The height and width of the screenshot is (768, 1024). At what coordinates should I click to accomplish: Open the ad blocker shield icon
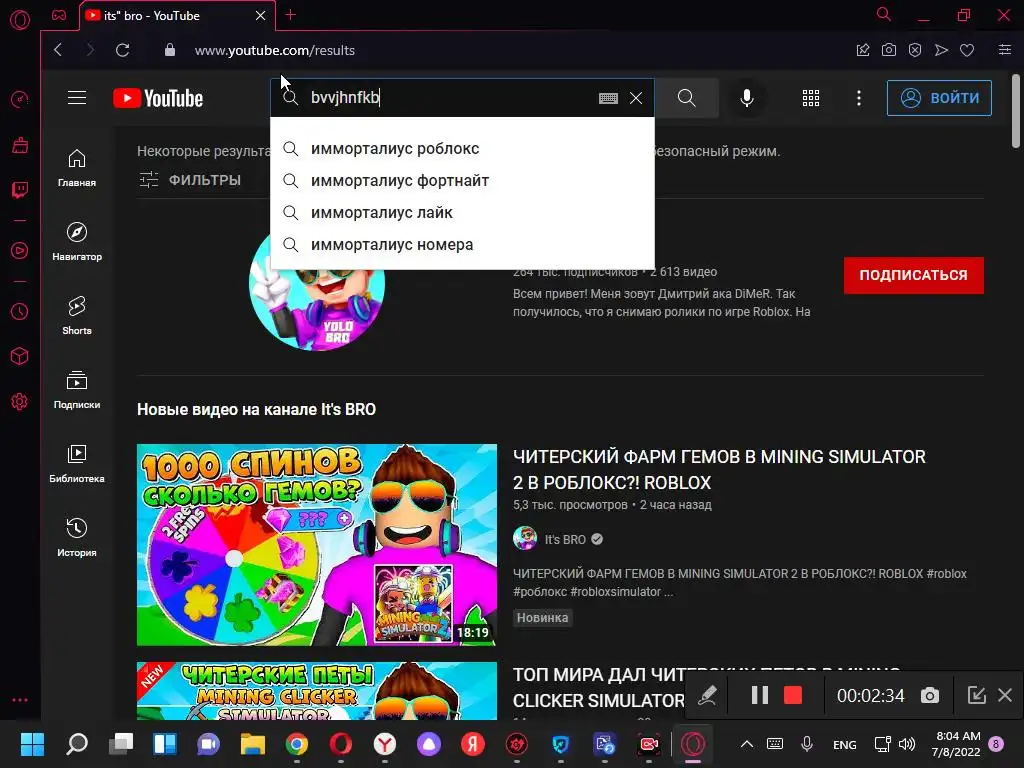pyautogui.click(x=915, y=50)
